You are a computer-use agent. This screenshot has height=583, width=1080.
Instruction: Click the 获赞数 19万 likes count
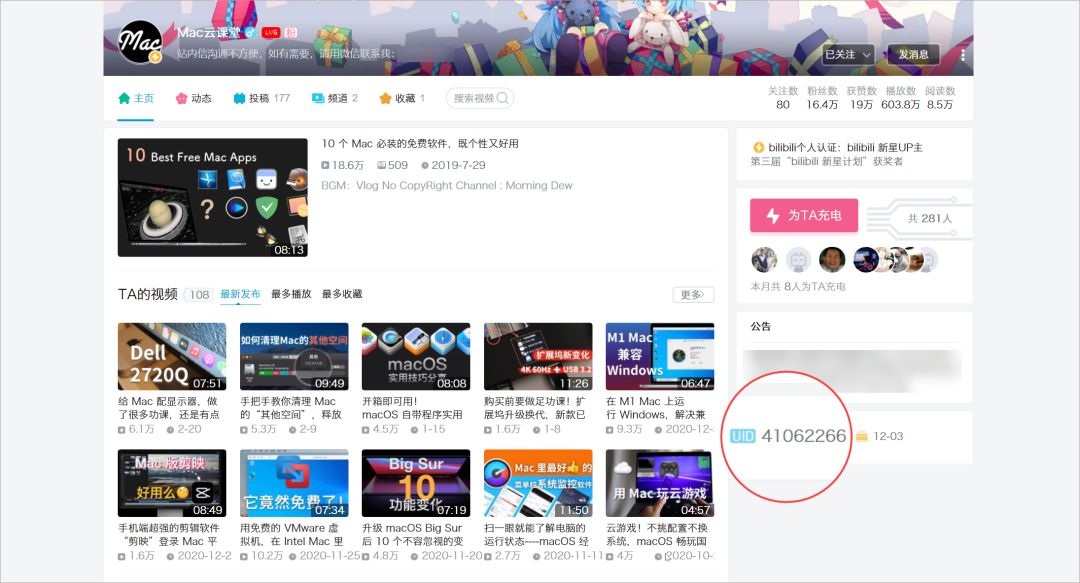(x=862, y=98)
